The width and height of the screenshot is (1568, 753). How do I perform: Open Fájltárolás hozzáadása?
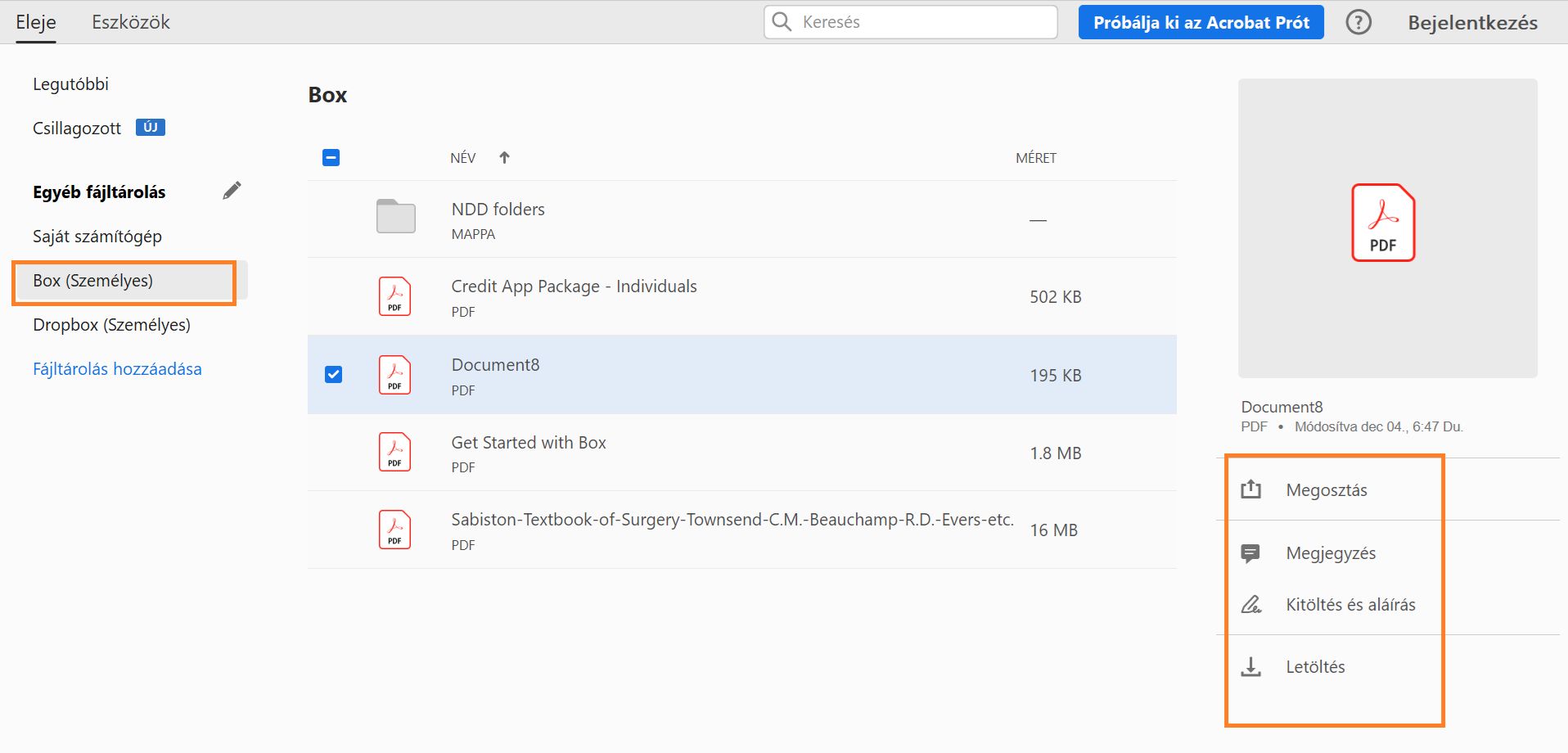pyautogui.click(x=117, y=368)
